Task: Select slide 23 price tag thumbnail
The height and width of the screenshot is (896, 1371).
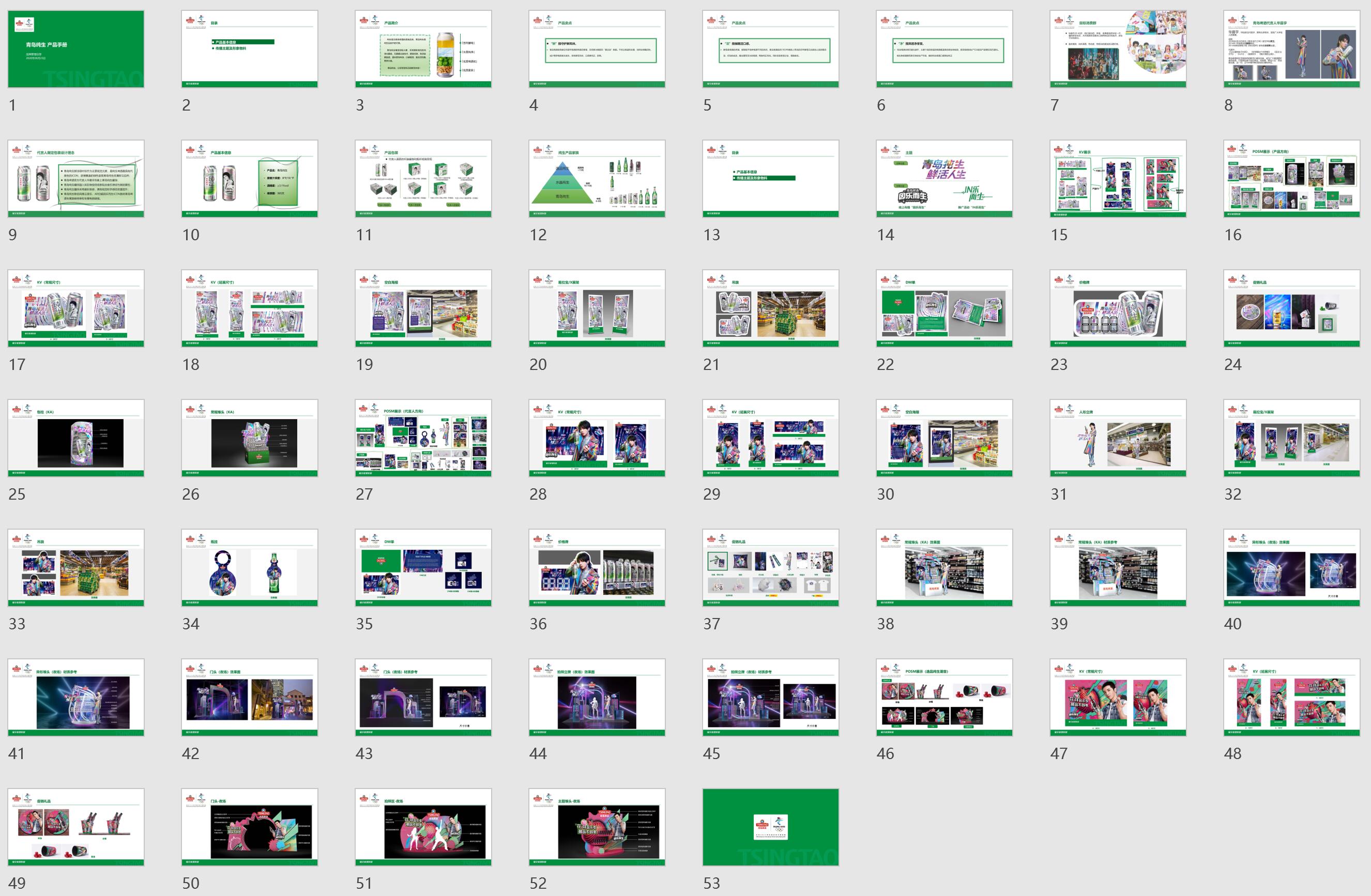Action: click(1118, 308)
